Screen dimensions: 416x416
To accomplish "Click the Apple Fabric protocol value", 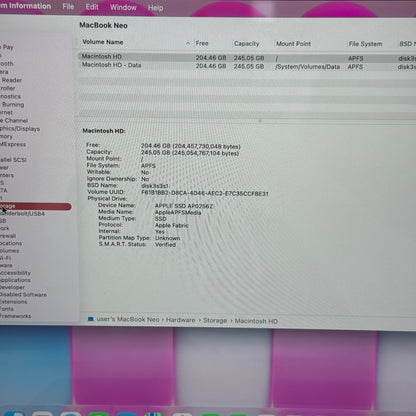I will [x=172, y=225].
